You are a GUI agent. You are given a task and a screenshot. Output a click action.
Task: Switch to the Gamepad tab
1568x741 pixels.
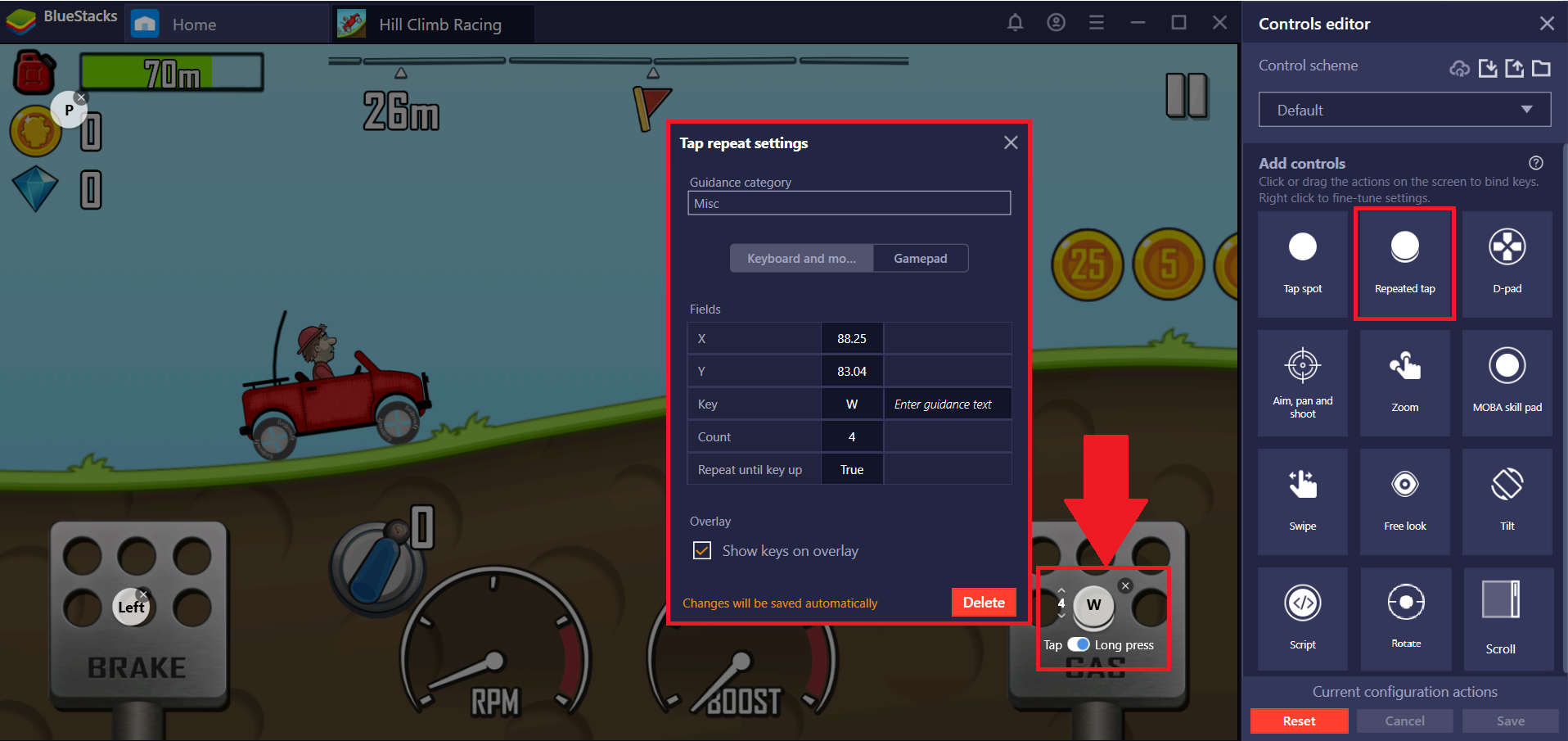tap(921, 258)
